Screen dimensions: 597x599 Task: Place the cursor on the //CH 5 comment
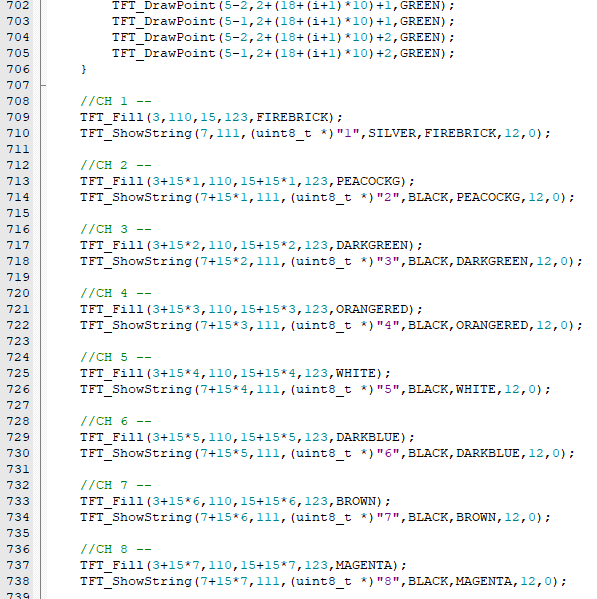click(x=116, y=357)
